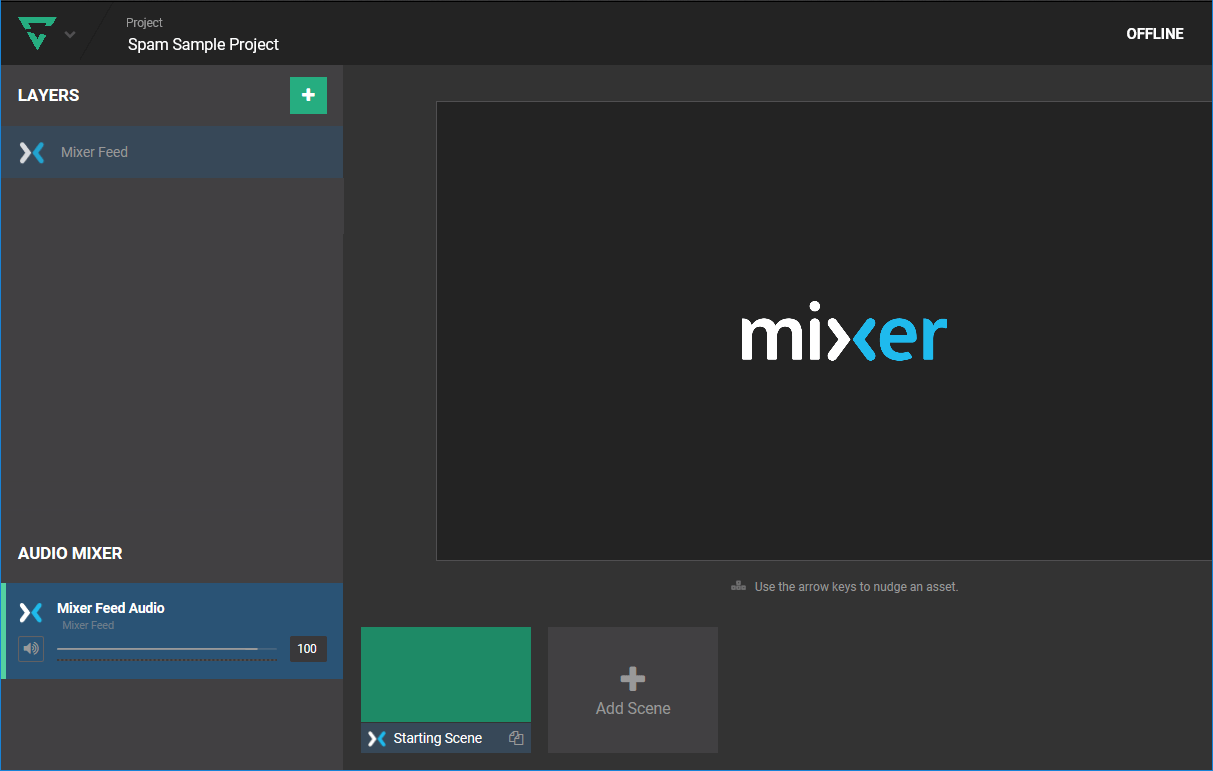Image resolution: width=1213 pixels, height=771 pixels.
Task: Click the green plus to add a layer
Action: point(308,95)
